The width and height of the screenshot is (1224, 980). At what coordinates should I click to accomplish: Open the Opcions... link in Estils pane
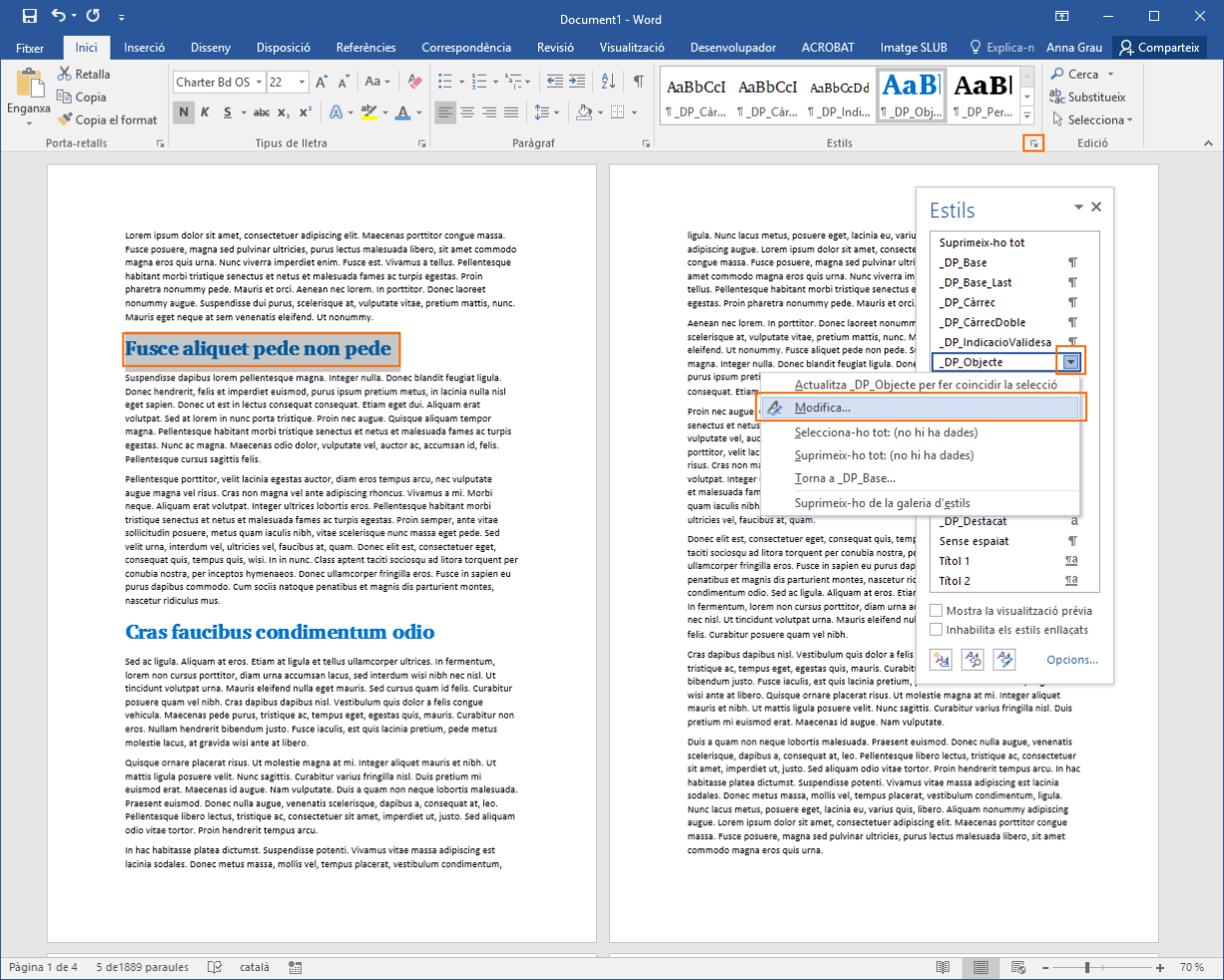[x=1071, y=660]
